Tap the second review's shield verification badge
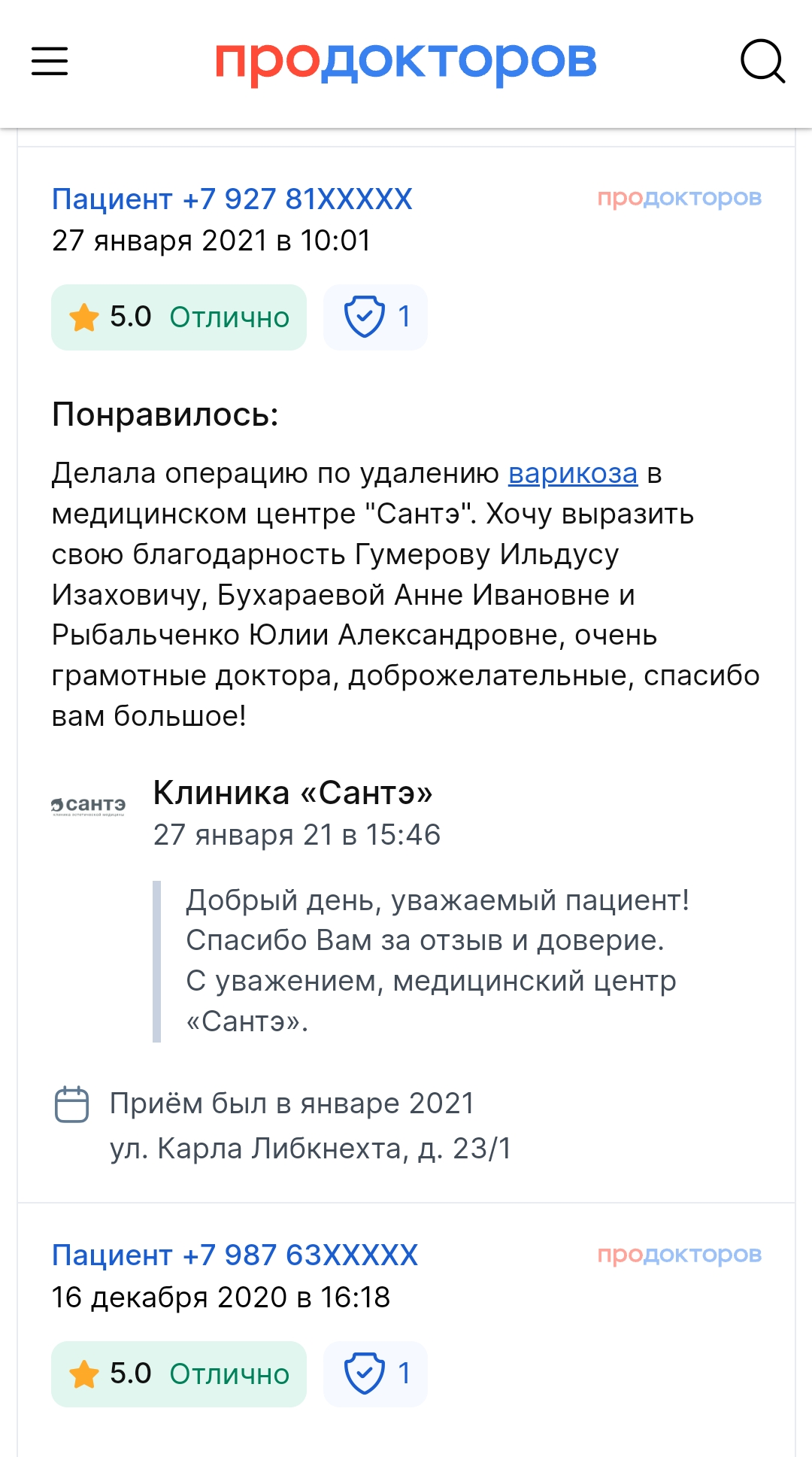 click(375, 1374)
